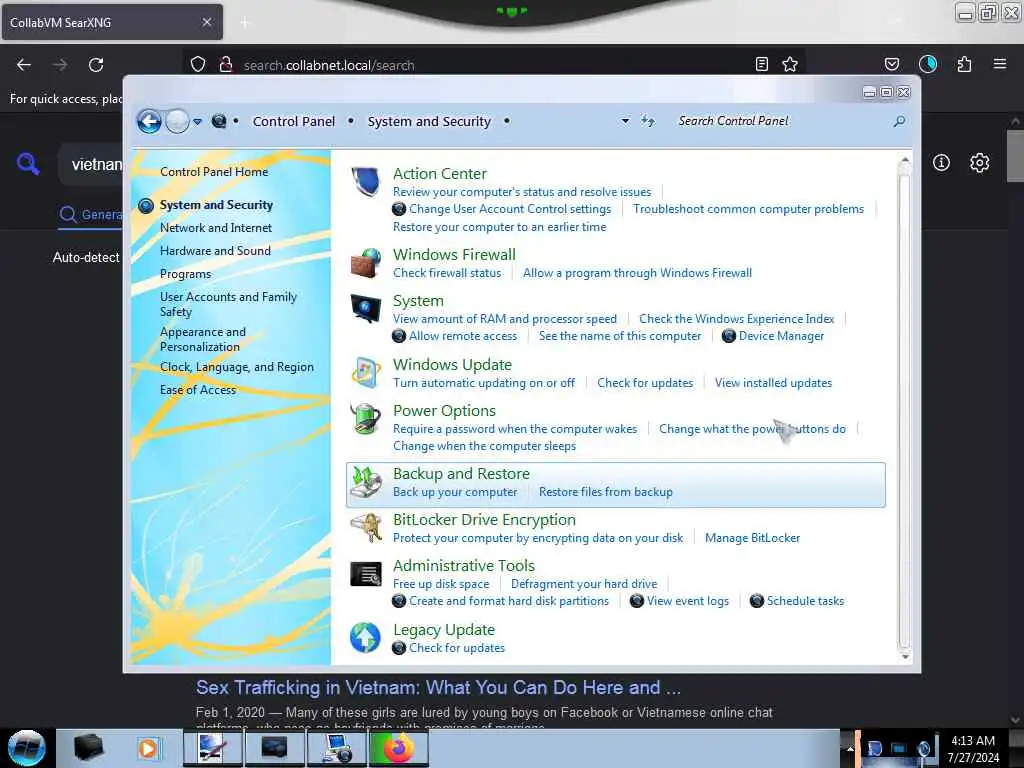
Task: Open the Windows Start orb
Action: point(27,748)
